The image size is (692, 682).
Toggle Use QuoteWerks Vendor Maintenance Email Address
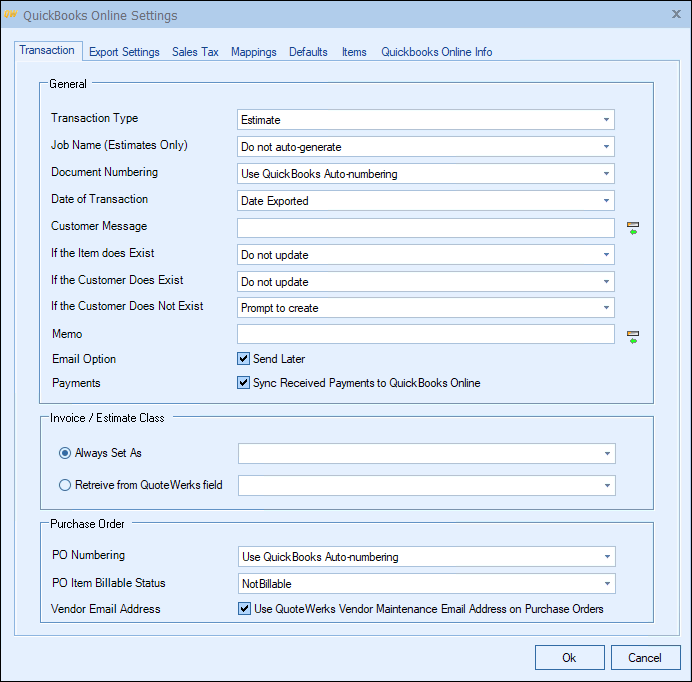(244, 609)
